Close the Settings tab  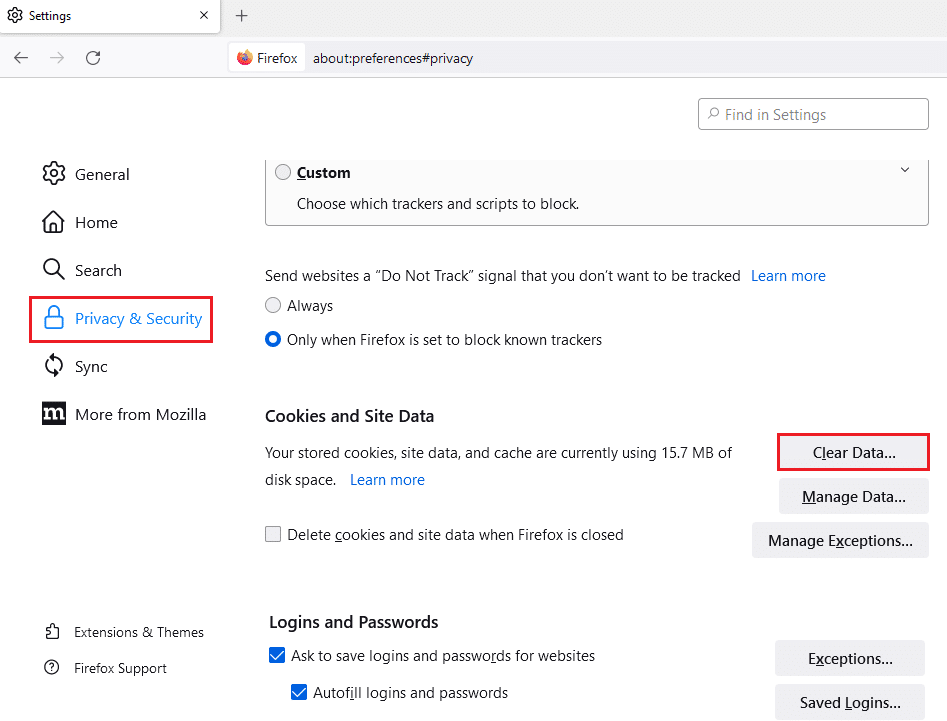click(x=204, y=15)
